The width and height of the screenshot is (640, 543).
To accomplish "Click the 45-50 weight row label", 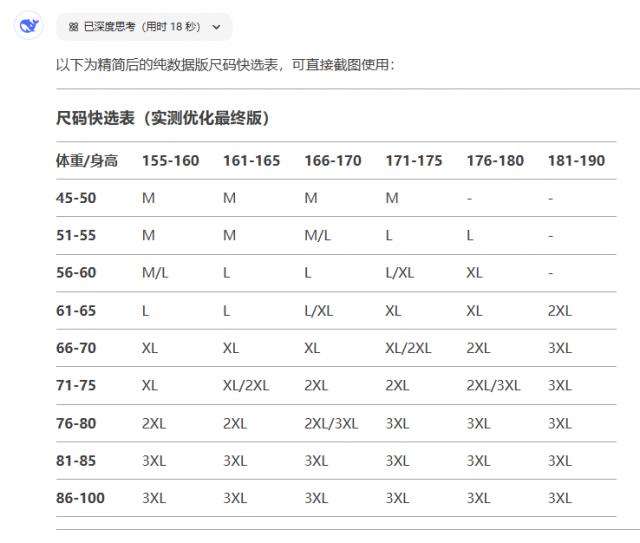I will 76,198.
